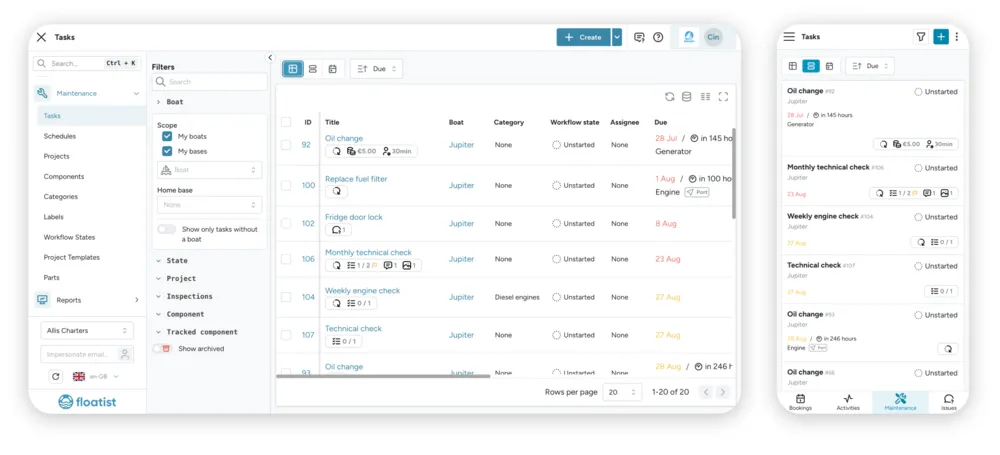This screenshot has height=455, width=1000.
Task: Open the help question mark icon
Action: point(658,37)
